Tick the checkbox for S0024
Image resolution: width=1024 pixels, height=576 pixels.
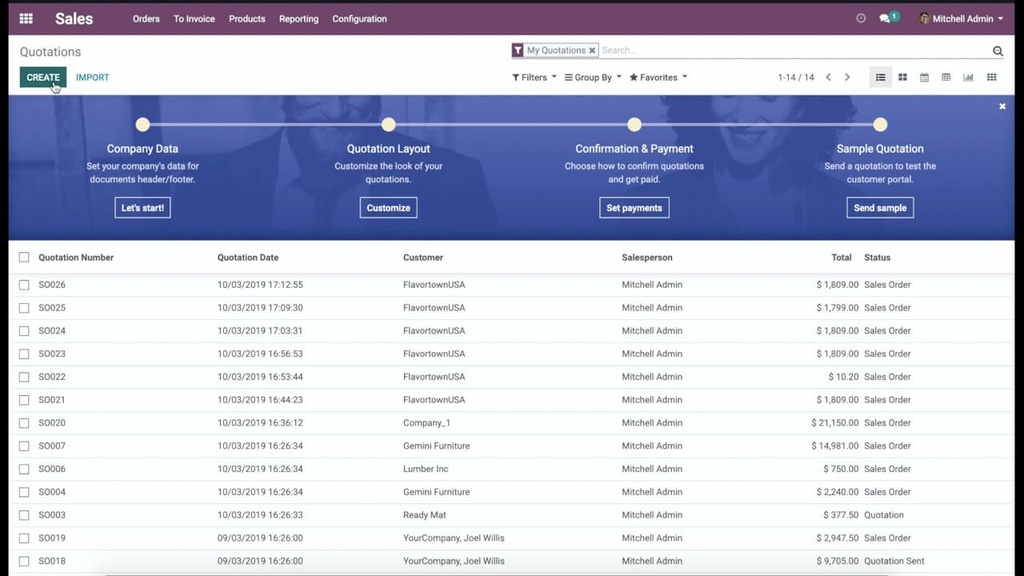click(x=24, y=331)
